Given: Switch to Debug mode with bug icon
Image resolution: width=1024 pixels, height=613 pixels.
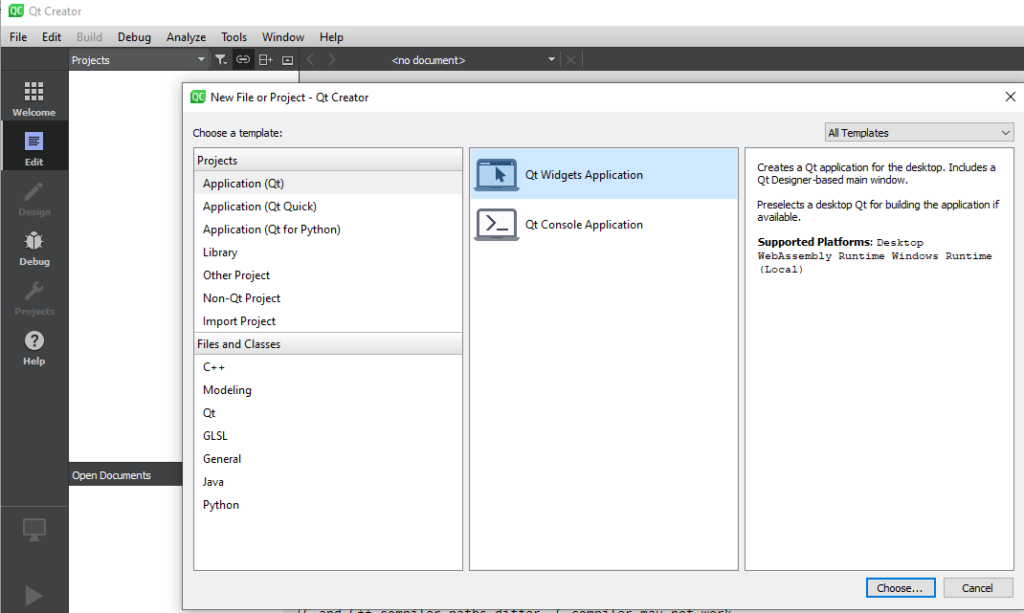Looking at the screenshot, I should point(34,248).
